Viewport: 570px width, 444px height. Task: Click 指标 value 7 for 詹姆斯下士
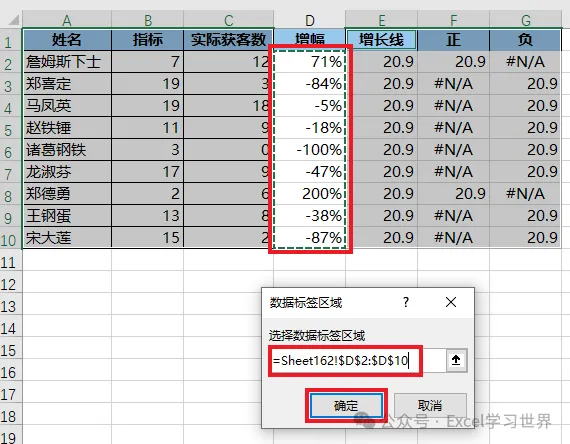coord(148,62)
